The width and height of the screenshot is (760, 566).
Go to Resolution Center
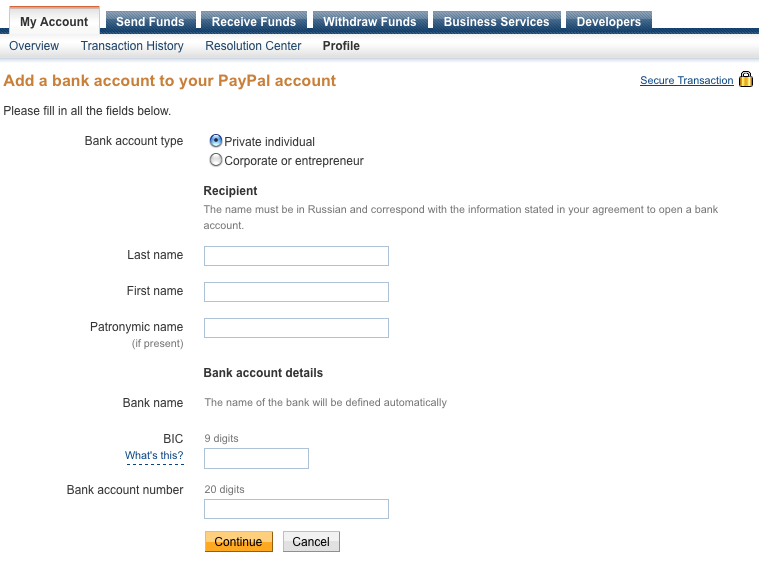[x=254, y=46]
